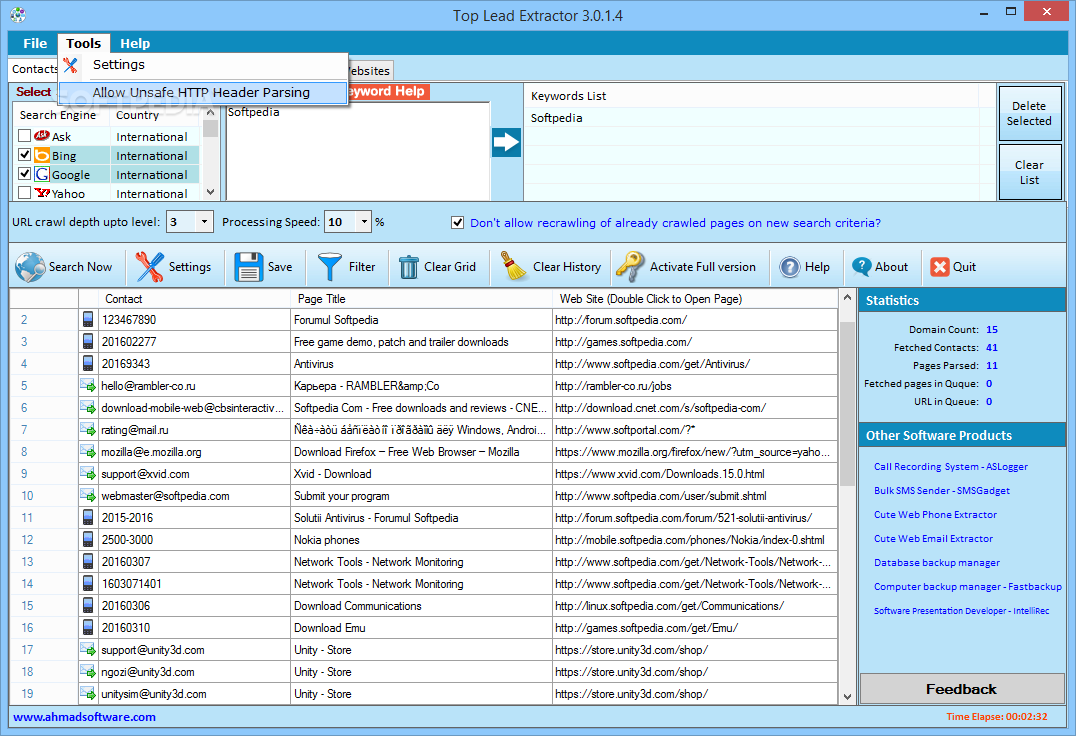Image resolution: width=1076 pixels, height=736 pixels.
Task: Click the Google search engine logo
Action: (42, 174)
